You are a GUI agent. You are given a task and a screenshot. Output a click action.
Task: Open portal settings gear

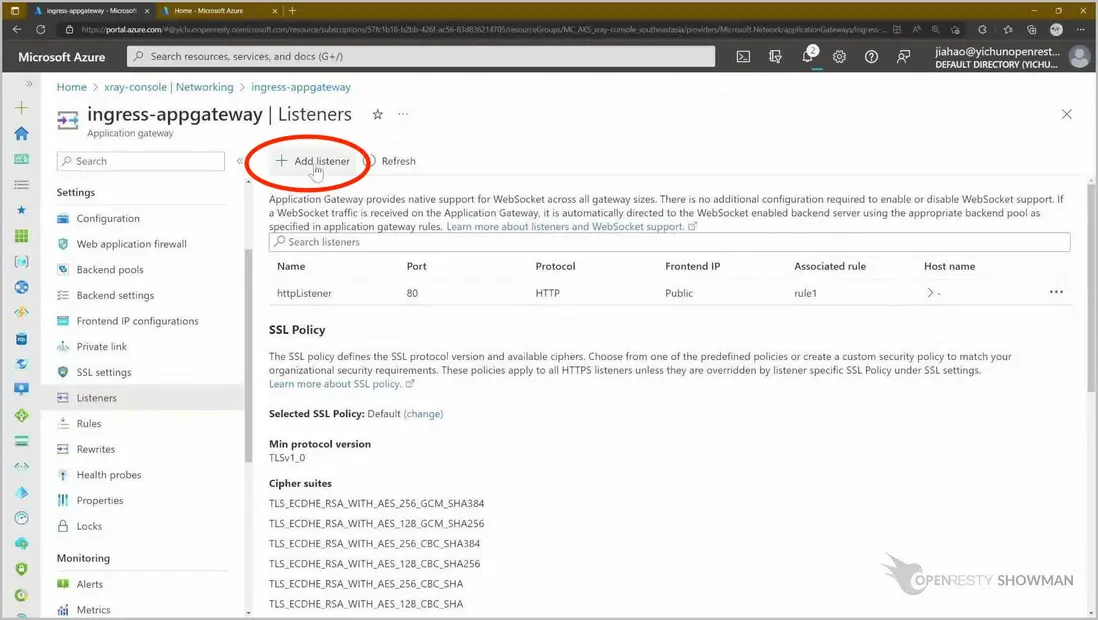tap(839, 57)
